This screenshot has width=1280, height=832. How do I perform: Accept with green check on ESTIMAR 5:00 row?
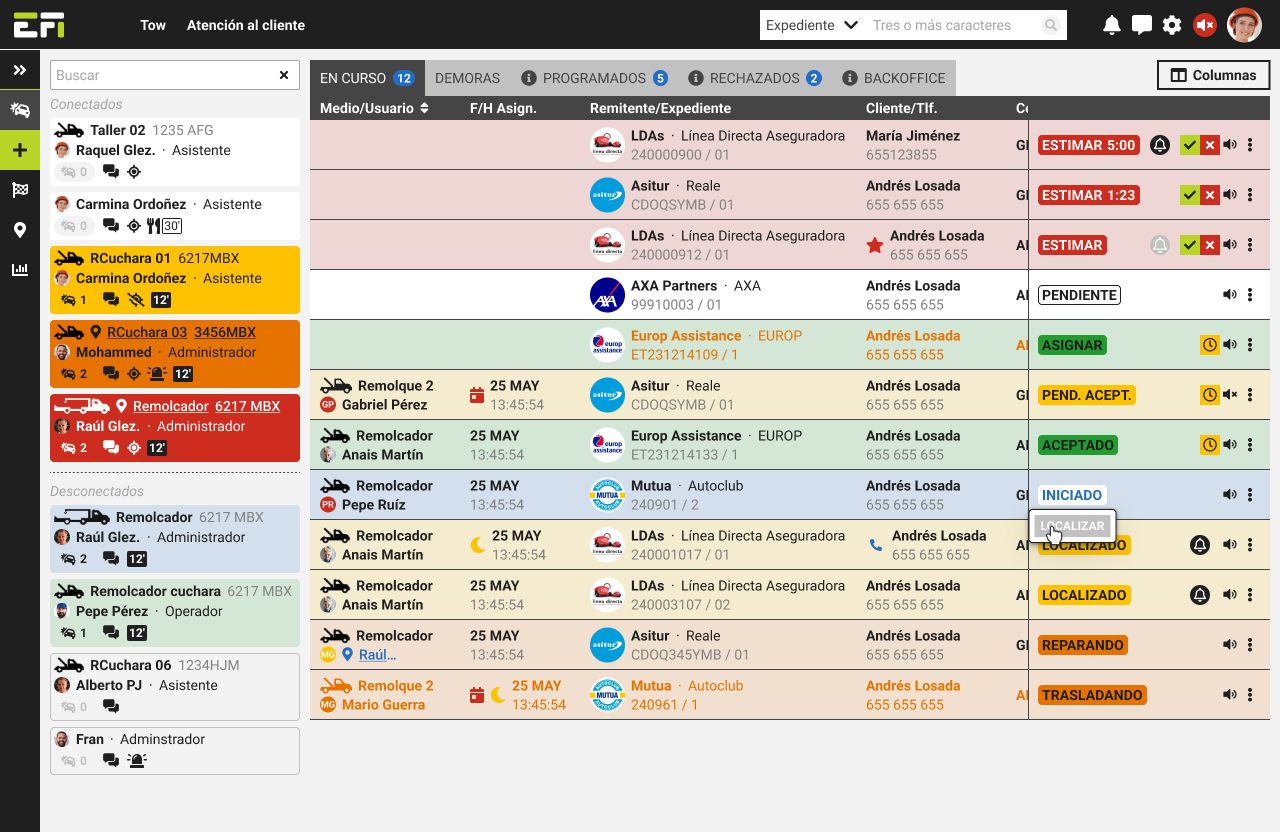click(1189, 145)
